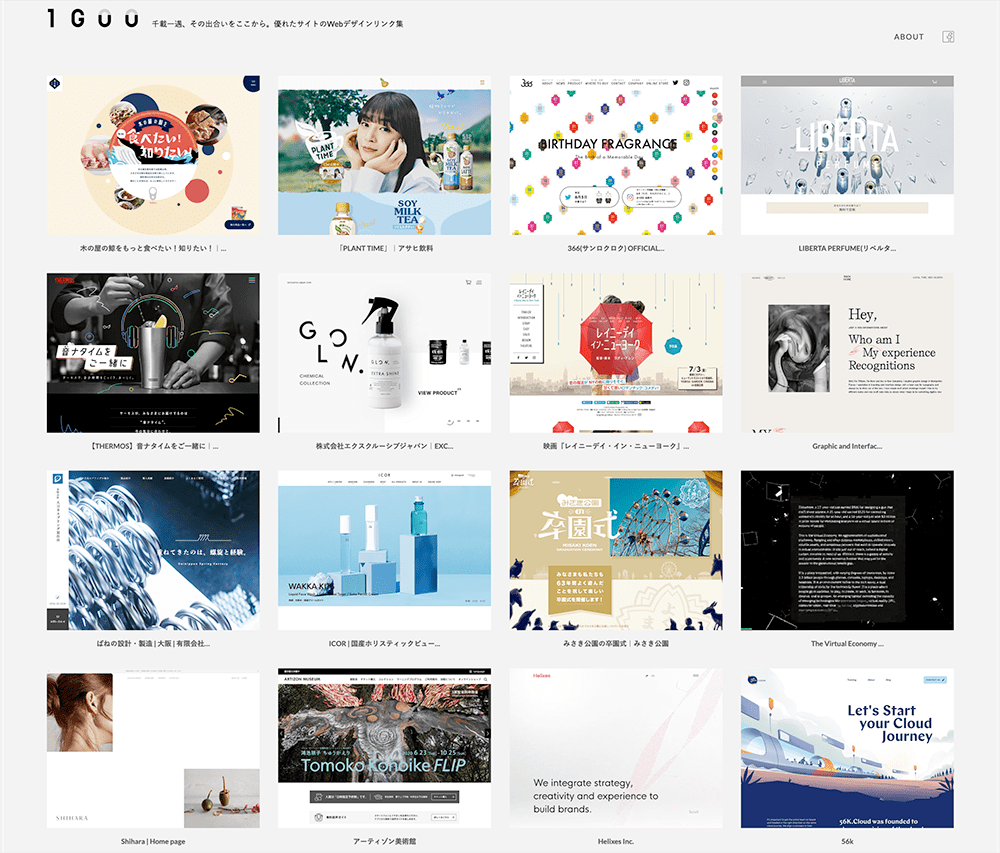Click the 'Helixes Inc.' caption
The width and height of the screenshot is (1000, 853).
point(616,842)
